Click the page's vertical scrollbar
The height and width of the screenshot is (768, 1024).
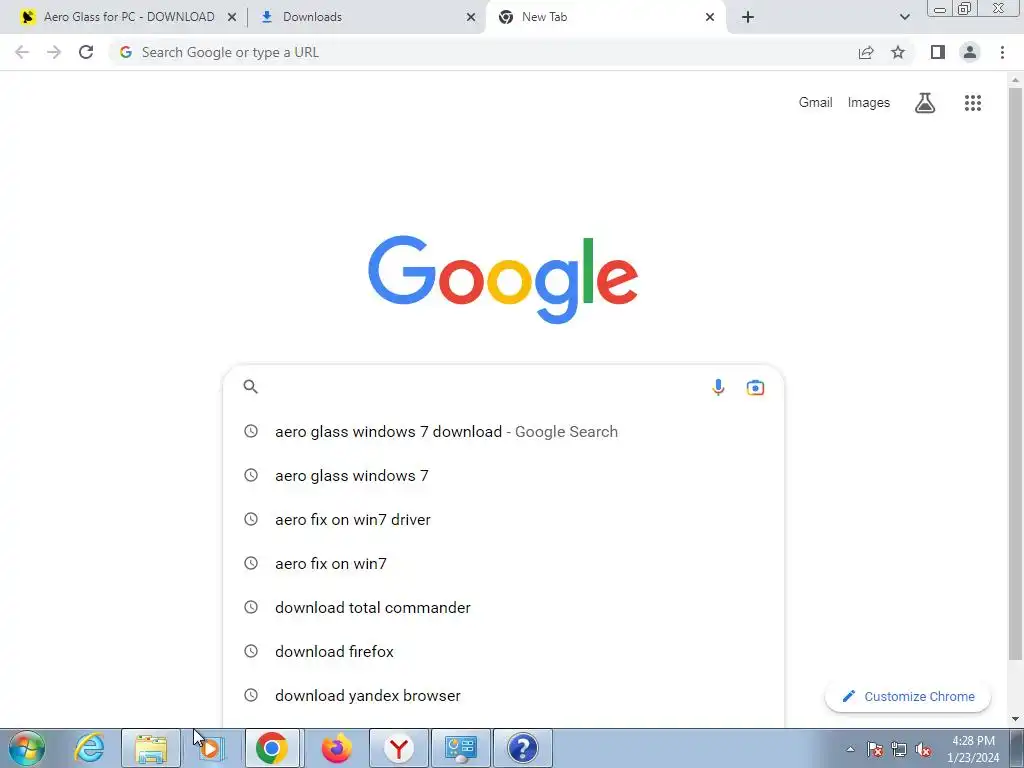tap(1015, 372)
